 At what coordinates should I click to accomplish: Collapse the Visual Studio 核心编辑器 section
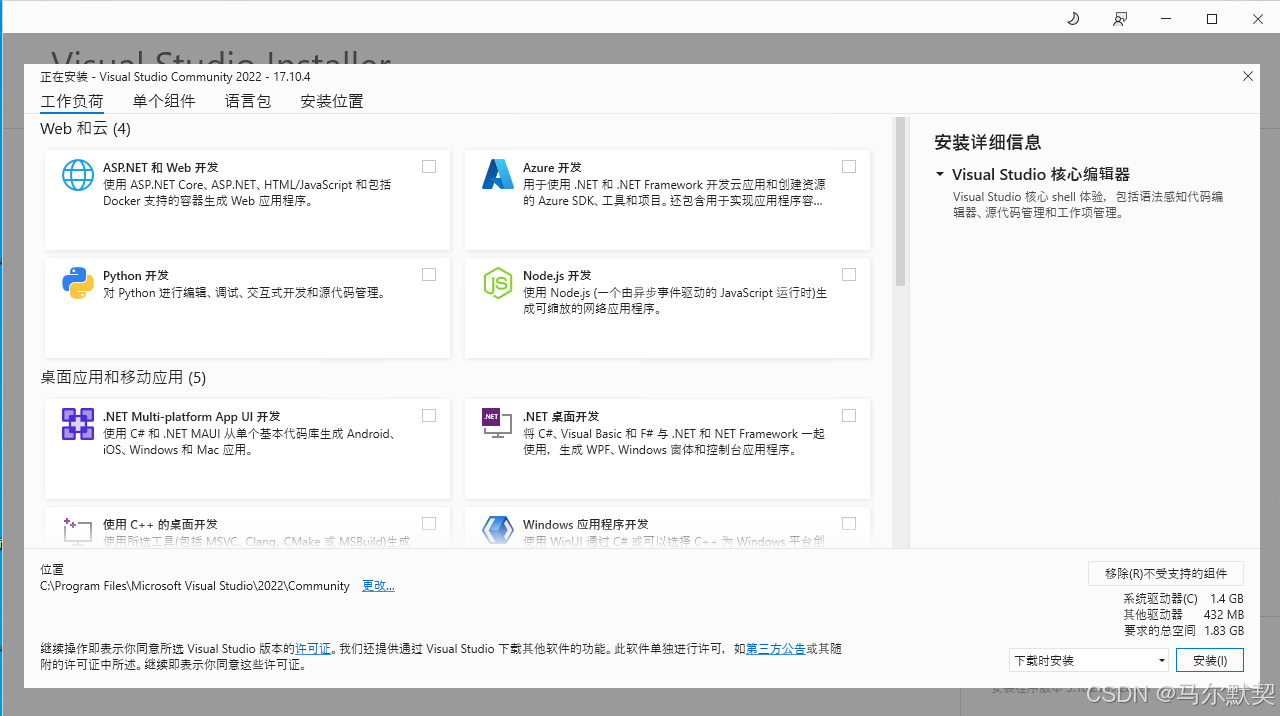coord(940,175)
